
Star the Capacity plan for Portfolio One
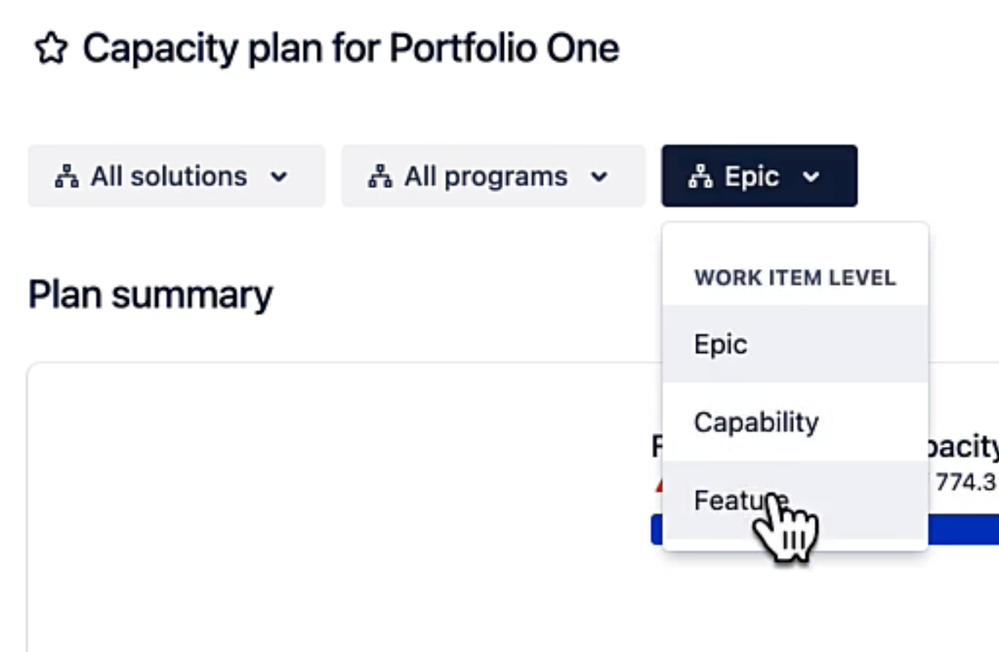click(51, 49)
